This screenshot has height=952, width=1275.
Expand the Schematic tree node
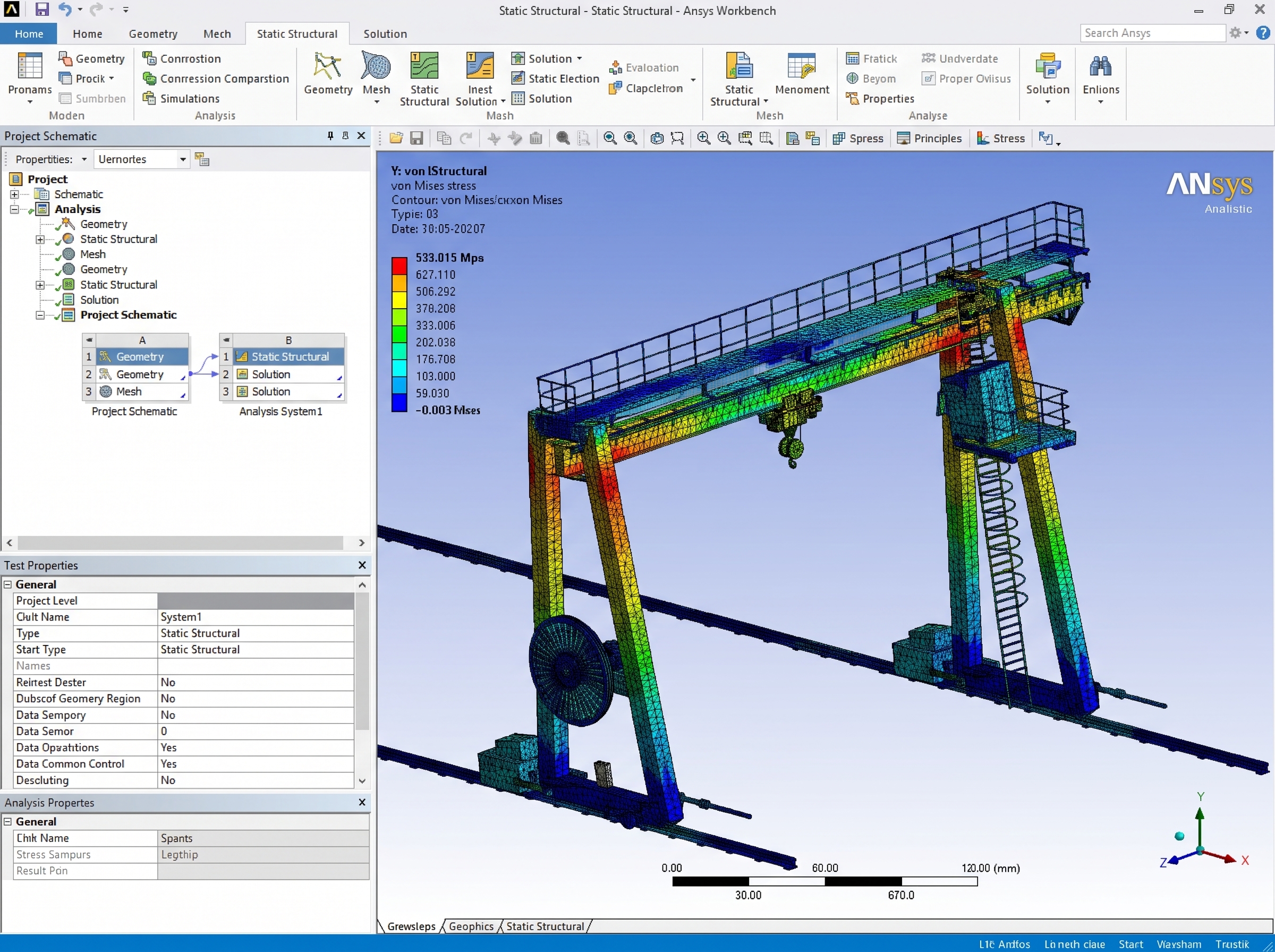point(14,194)
